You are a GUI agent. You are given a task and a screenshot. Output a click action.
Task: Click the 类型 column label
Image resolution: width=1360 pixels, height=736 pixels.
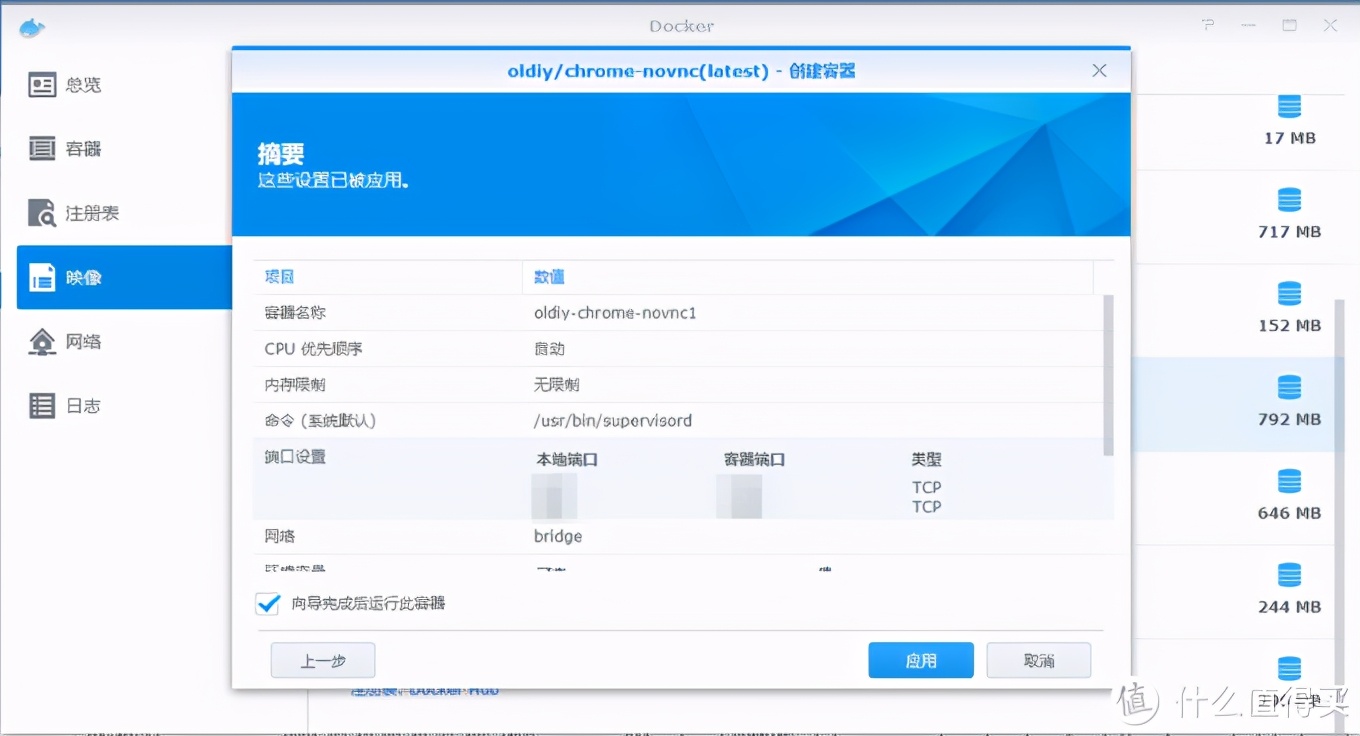pos(926,460)
